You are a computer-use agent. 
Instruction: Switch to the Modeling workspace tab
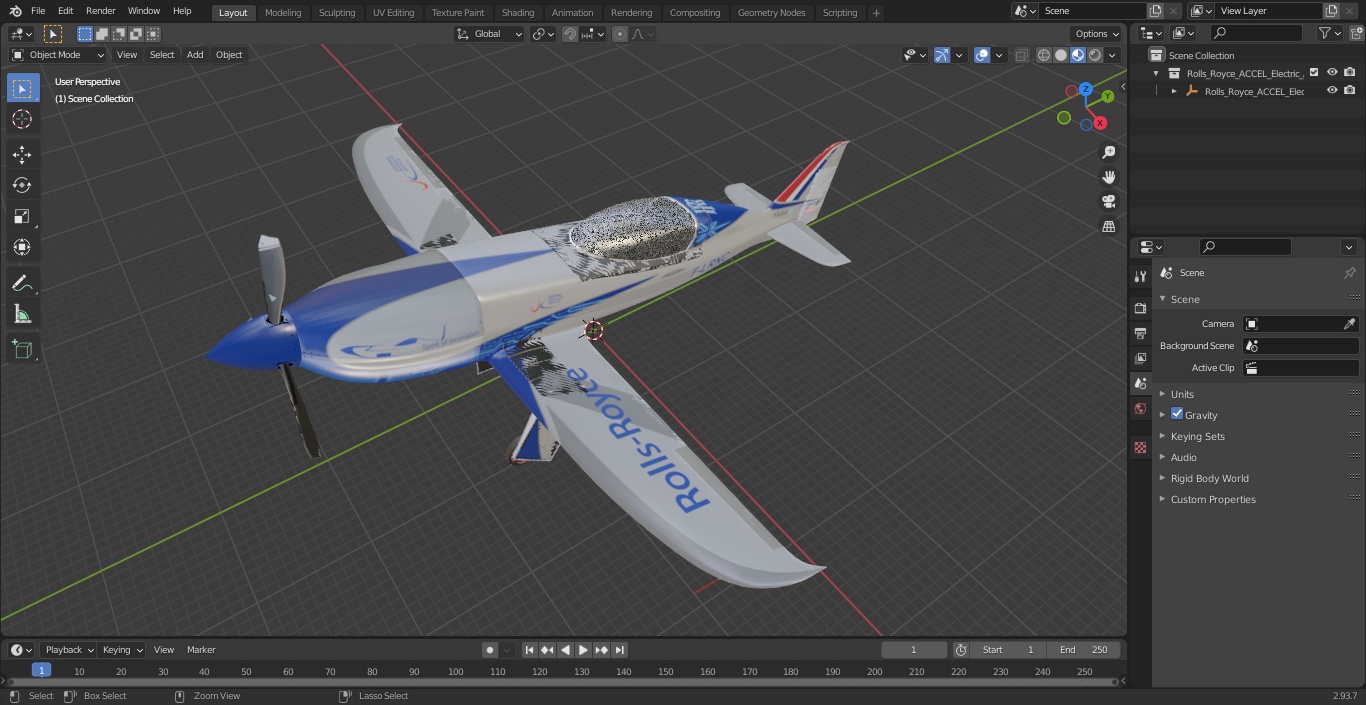(283, 13)
